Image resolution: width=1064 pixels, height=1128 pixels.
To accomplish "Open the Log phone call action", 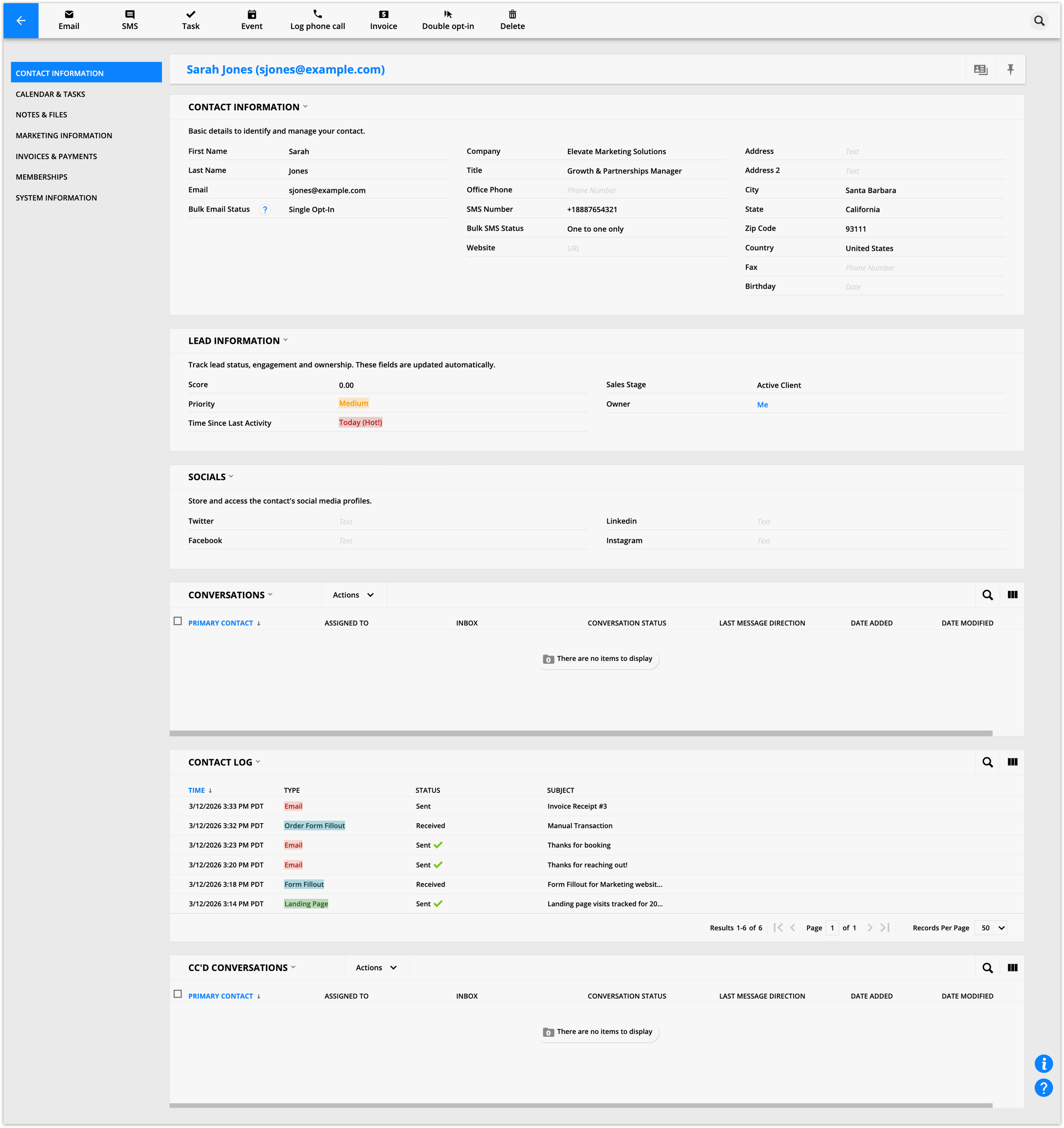I will [x=317, y=20].
